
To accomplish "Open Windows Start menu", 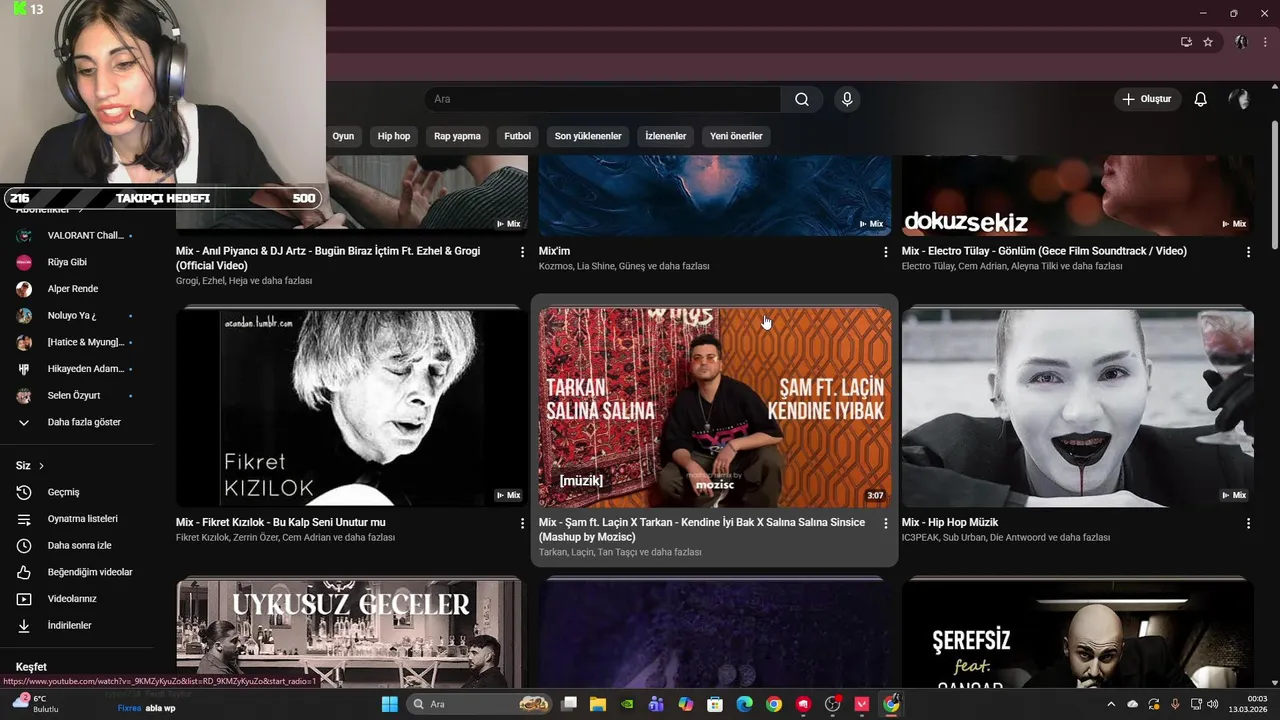I will pos(390,704).
